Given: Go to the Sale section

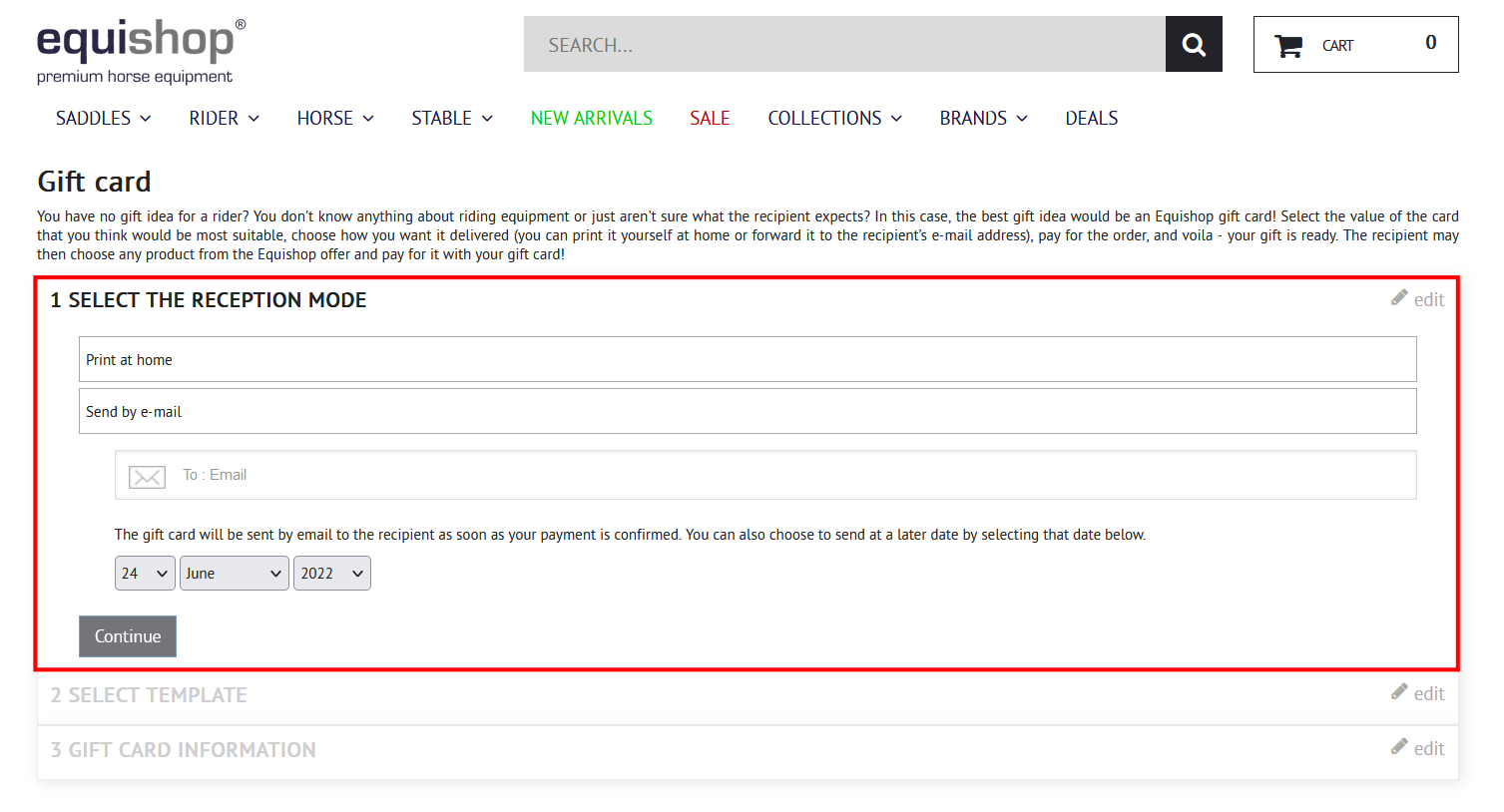Looking at the screenshot, I should tap(710, 119).
